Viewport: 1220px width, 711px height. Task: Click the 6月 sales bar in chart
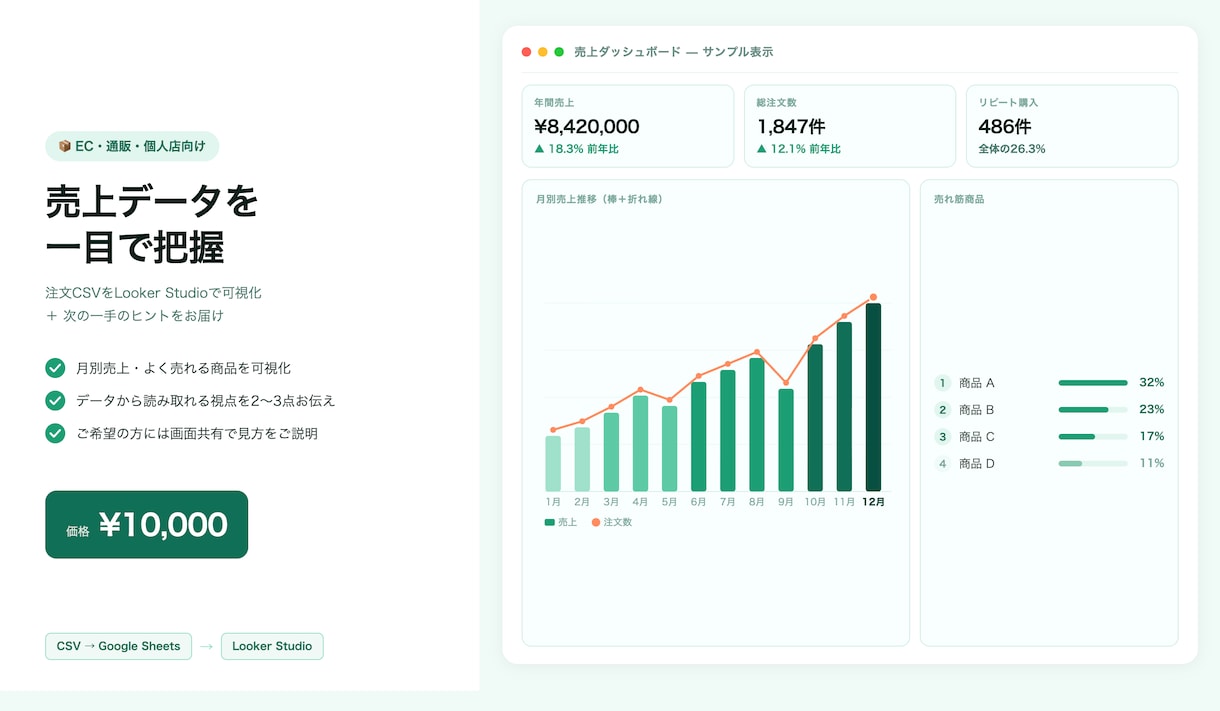coord(699,436)
